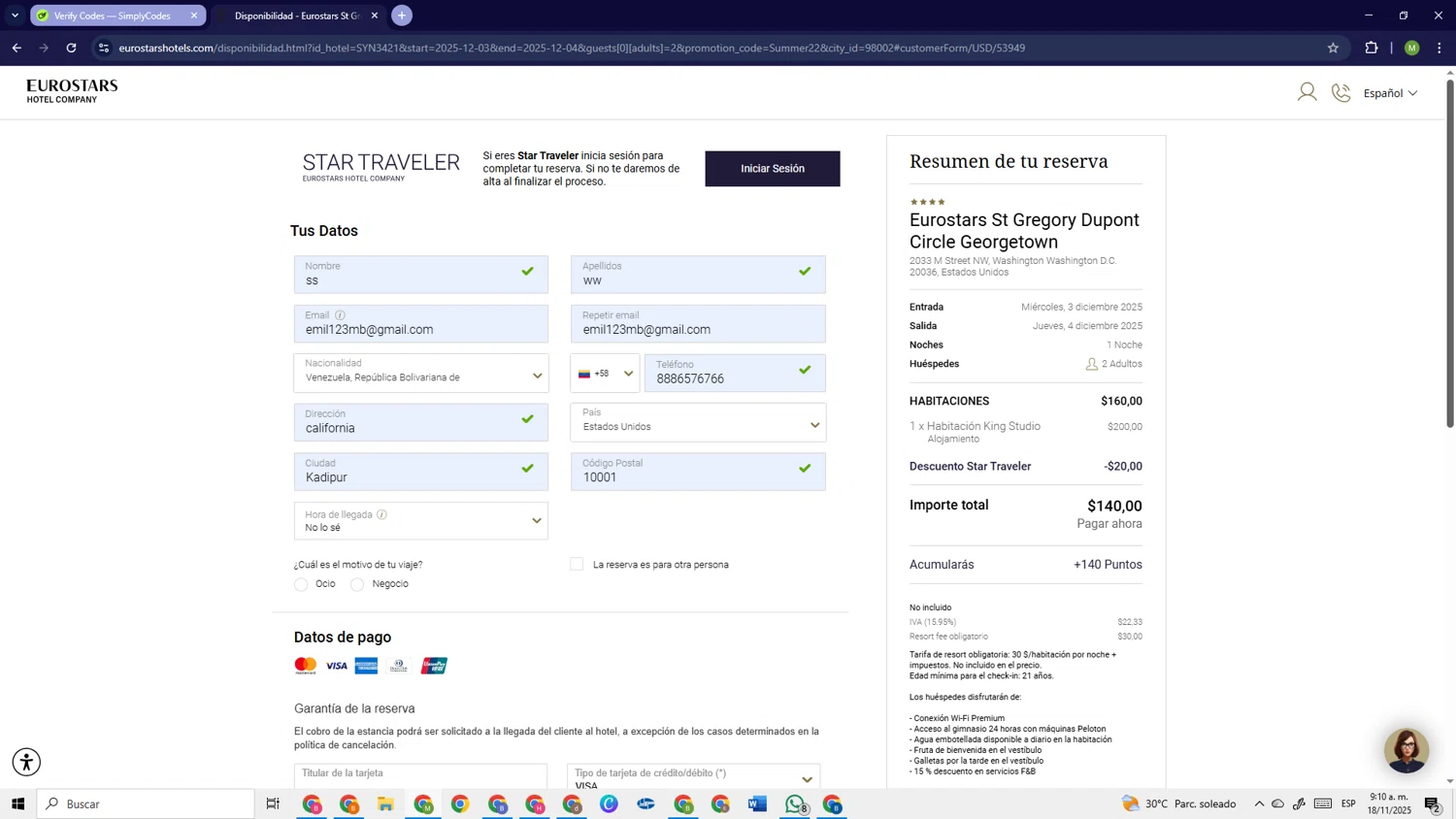
Task: Open File Explorer from the taskbar
Action: [x=385, y=803]
